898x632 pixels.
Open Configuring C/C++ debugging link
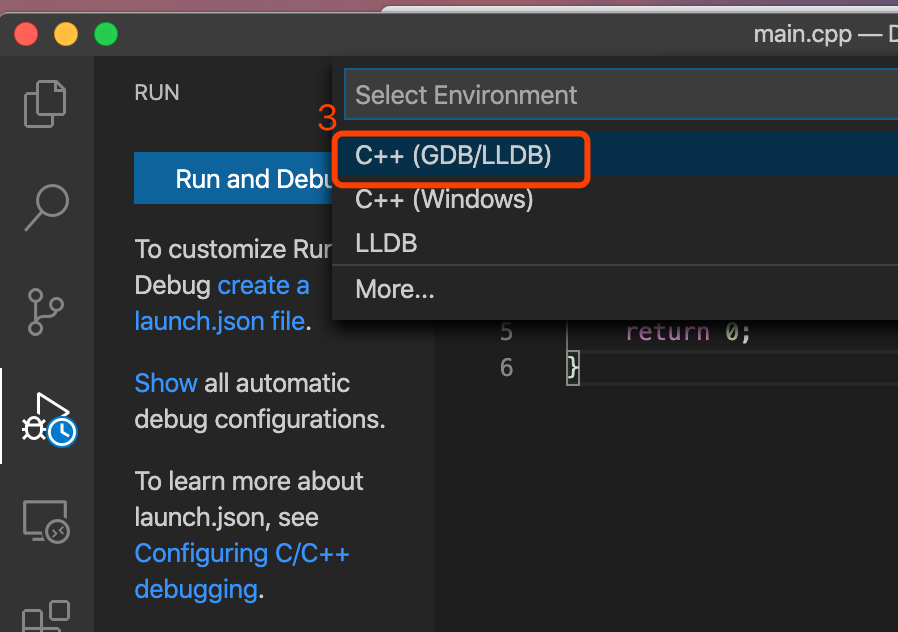pyautogui.click(x=242, y=571)
